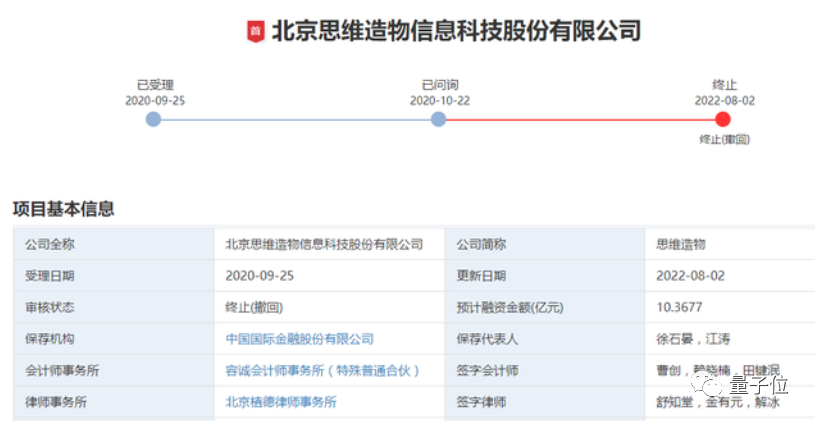Screen dimensions: 815x421
Task: Click the 审核状态 label cell
Action: (114, 308)
